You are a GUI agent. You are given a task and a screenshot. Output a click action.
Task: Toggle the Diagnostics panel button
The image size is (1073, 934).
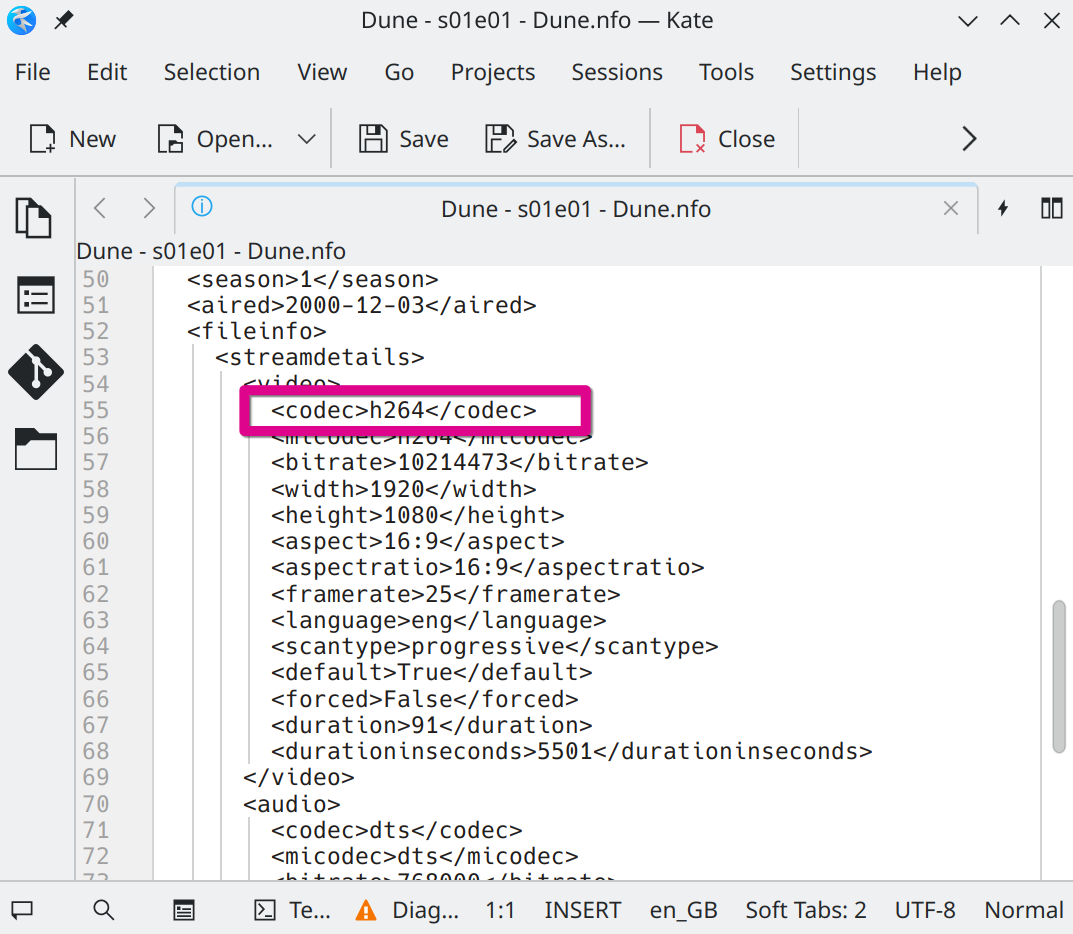tap(408, 910)
